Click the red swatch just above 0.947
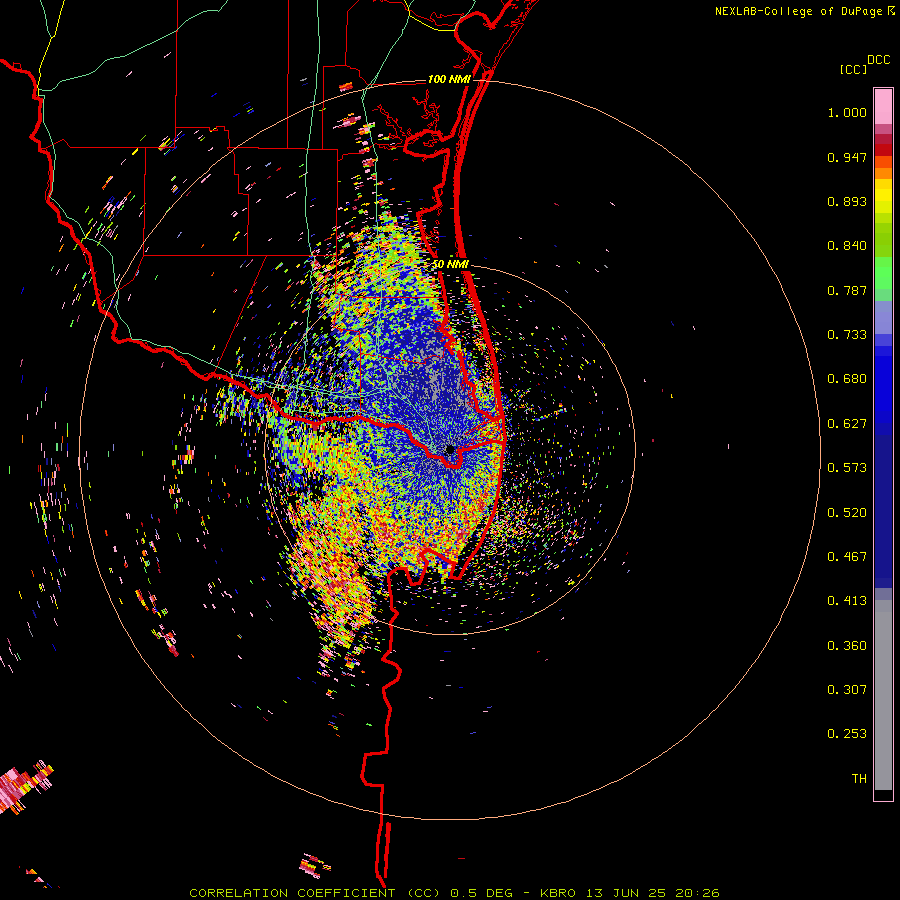This screenshot has width=900, height=900. click(883, 150)
